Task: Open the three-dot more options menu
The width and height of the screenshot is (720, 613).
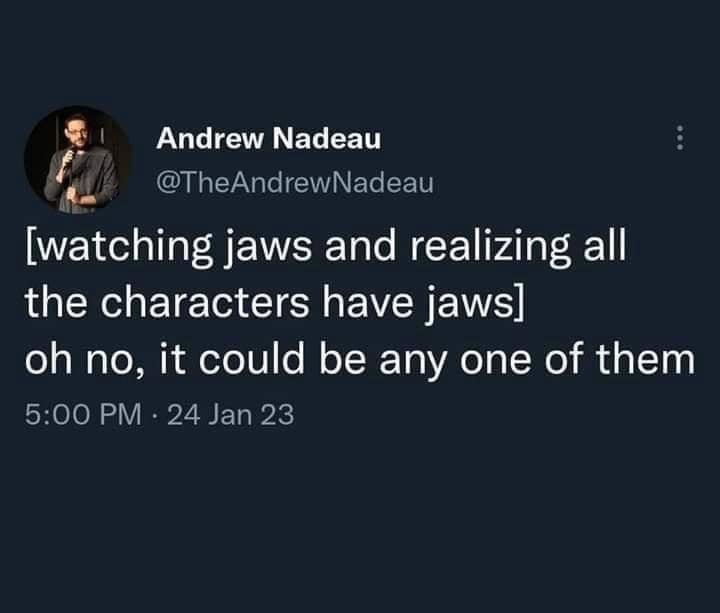Action: click(x=680, y=138)
